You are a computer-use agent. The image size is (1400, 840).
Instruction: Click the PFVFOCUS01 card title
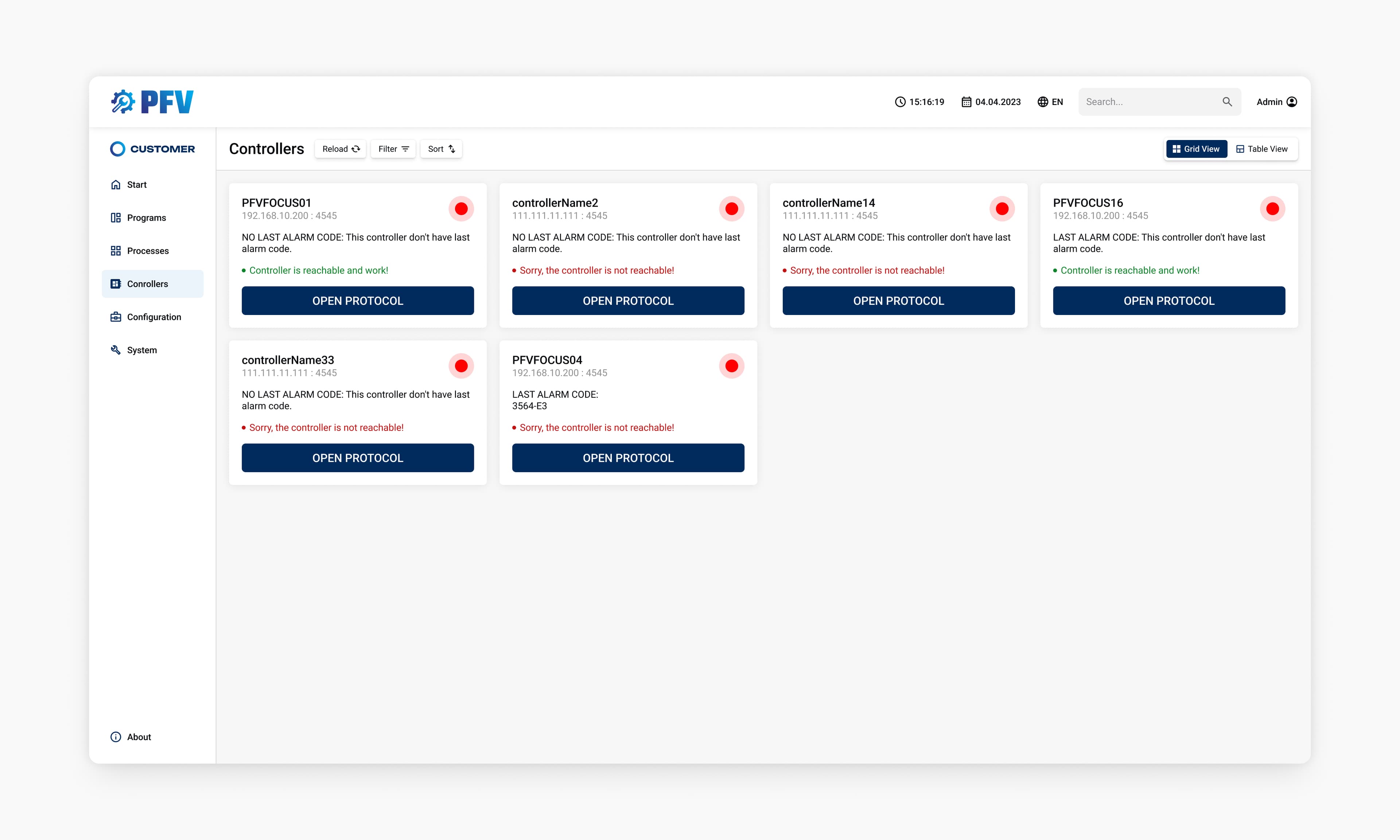click(277, 203)
